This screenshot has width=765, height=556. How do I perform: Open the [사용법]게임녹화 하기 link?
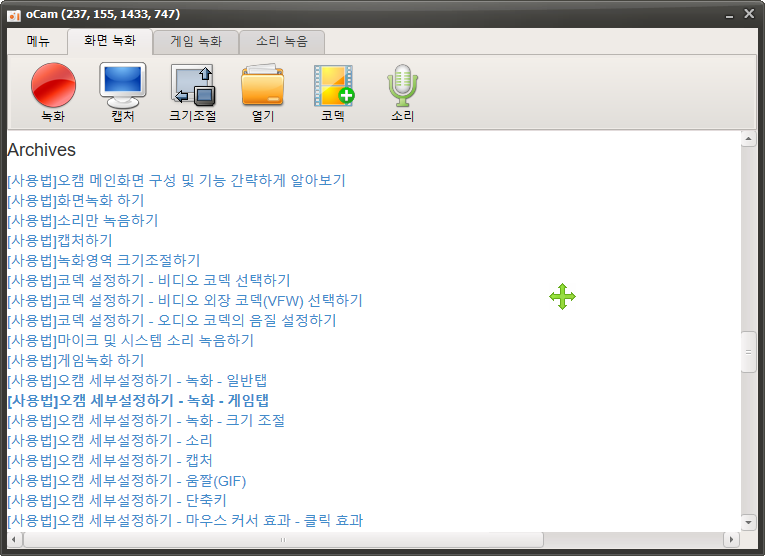pos(76,360)
